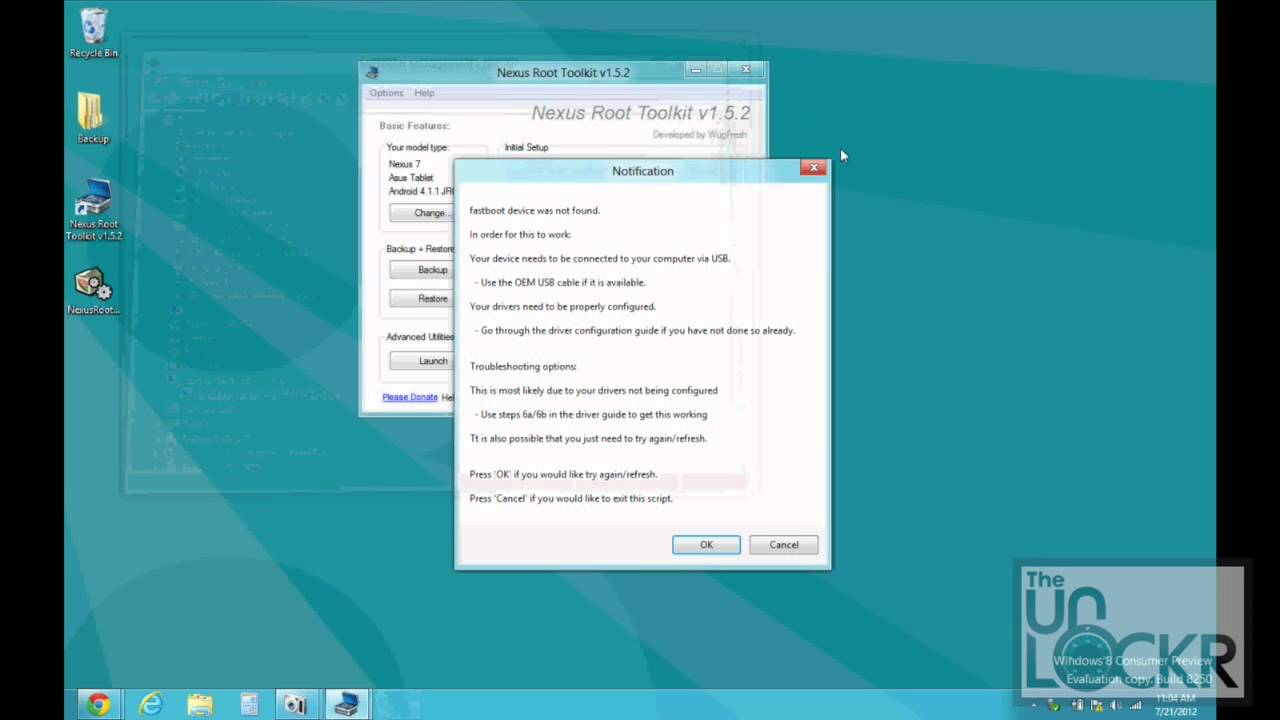This screenshot has width=1280, height=720.
Task: Open Internet Explorer from the taskbar
Action: tap(150, 705)
